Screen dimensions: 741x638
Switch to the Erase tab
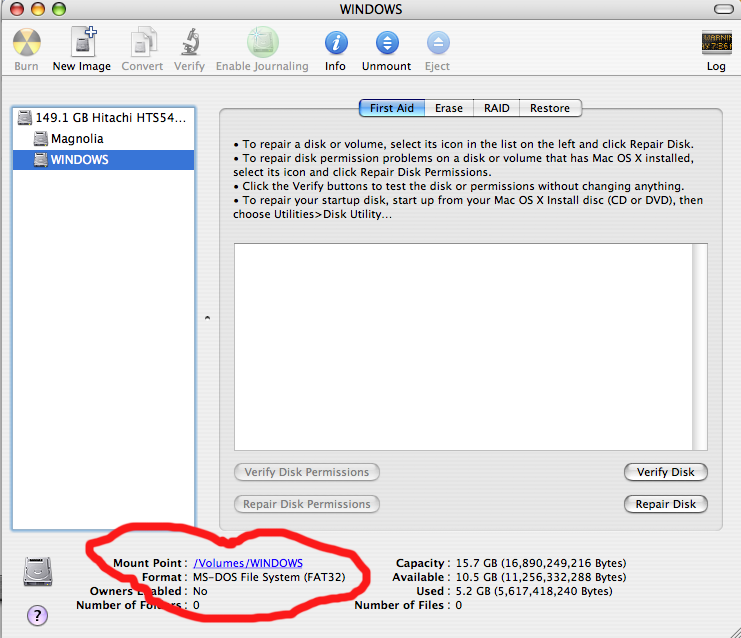[449, 108]
